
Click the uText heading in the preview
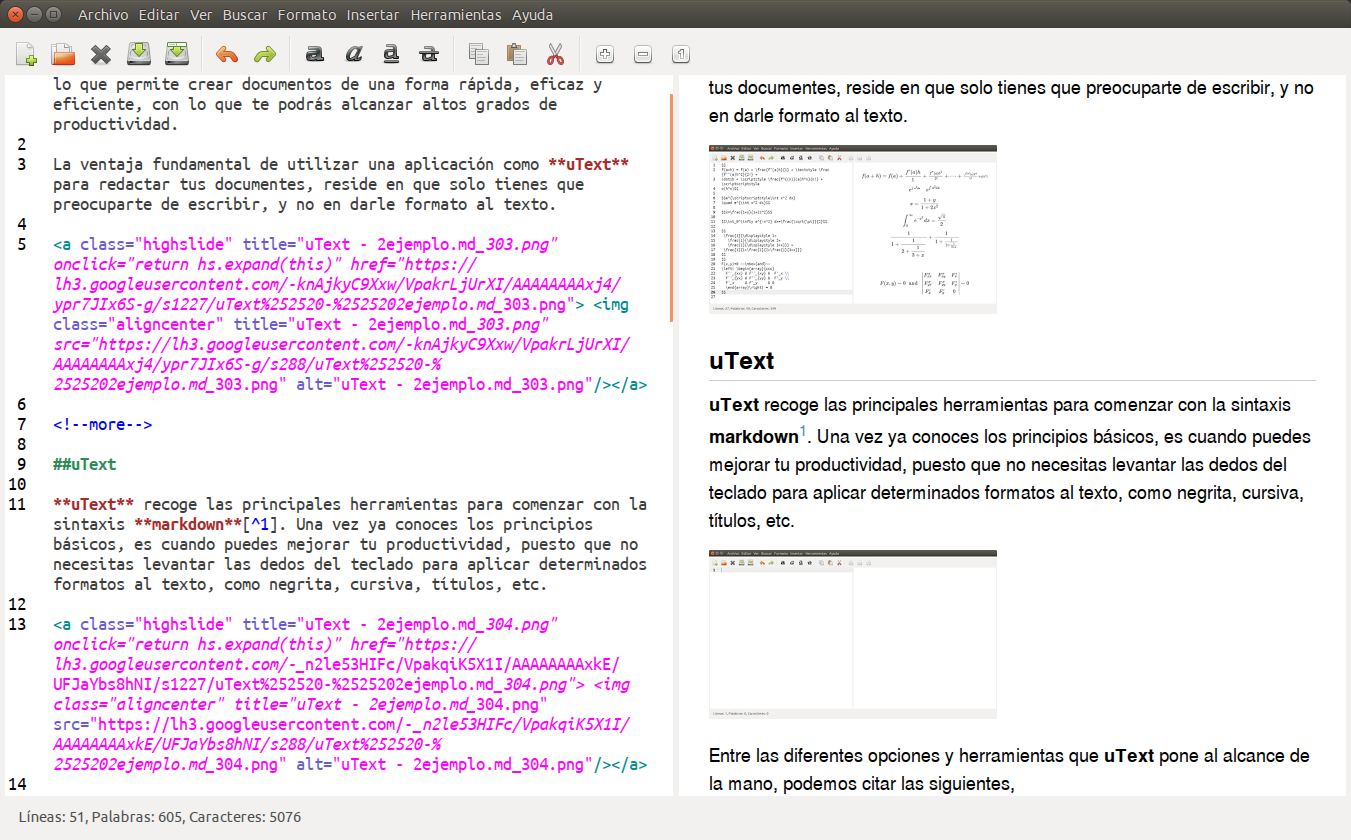tap(742, 361)
